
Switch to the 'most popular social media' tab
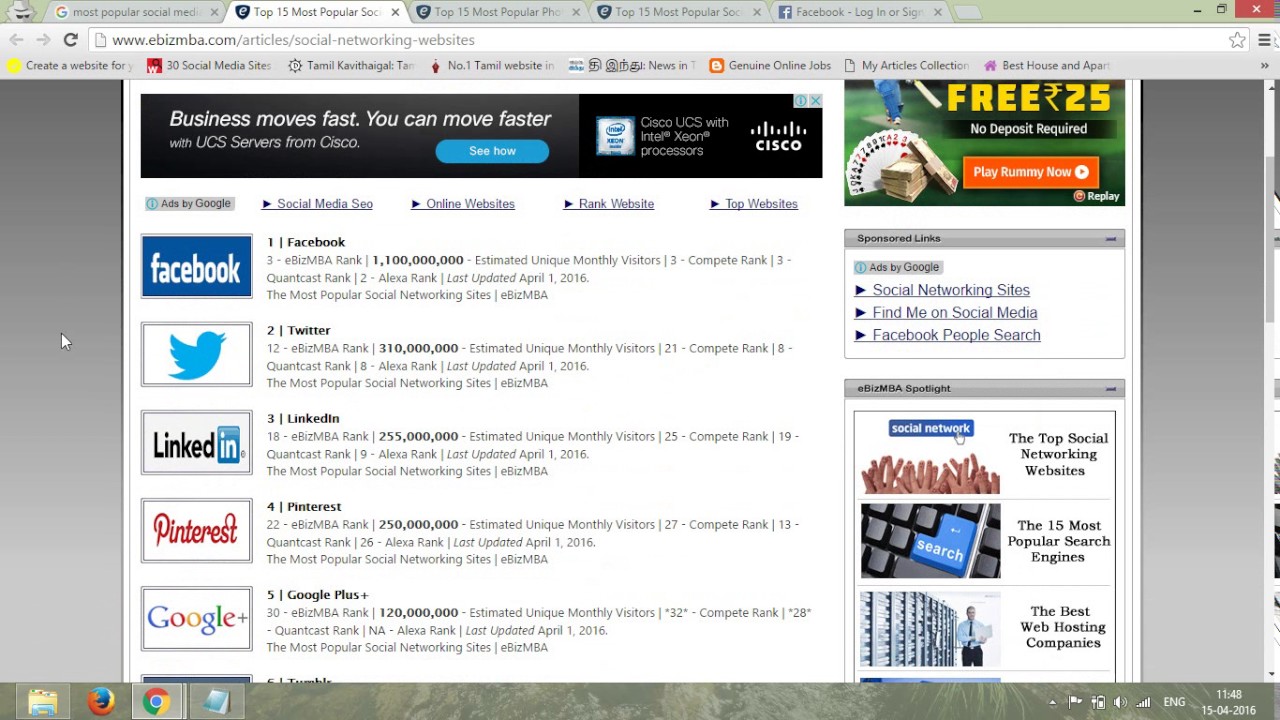point(137,12)
